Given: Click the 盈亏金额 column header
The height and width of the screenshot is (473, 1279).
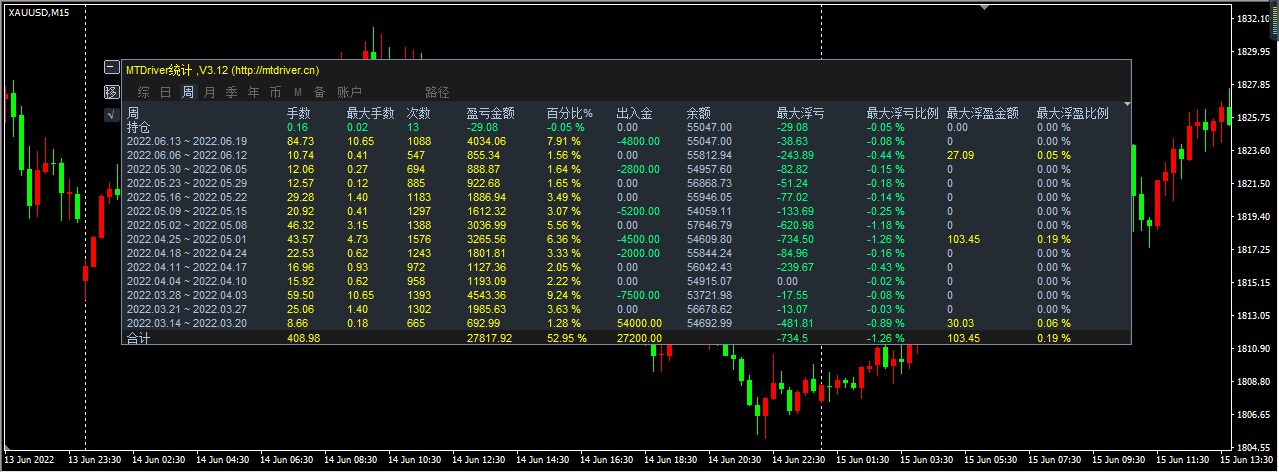Looking at the screenshot, I should point(491,114).
